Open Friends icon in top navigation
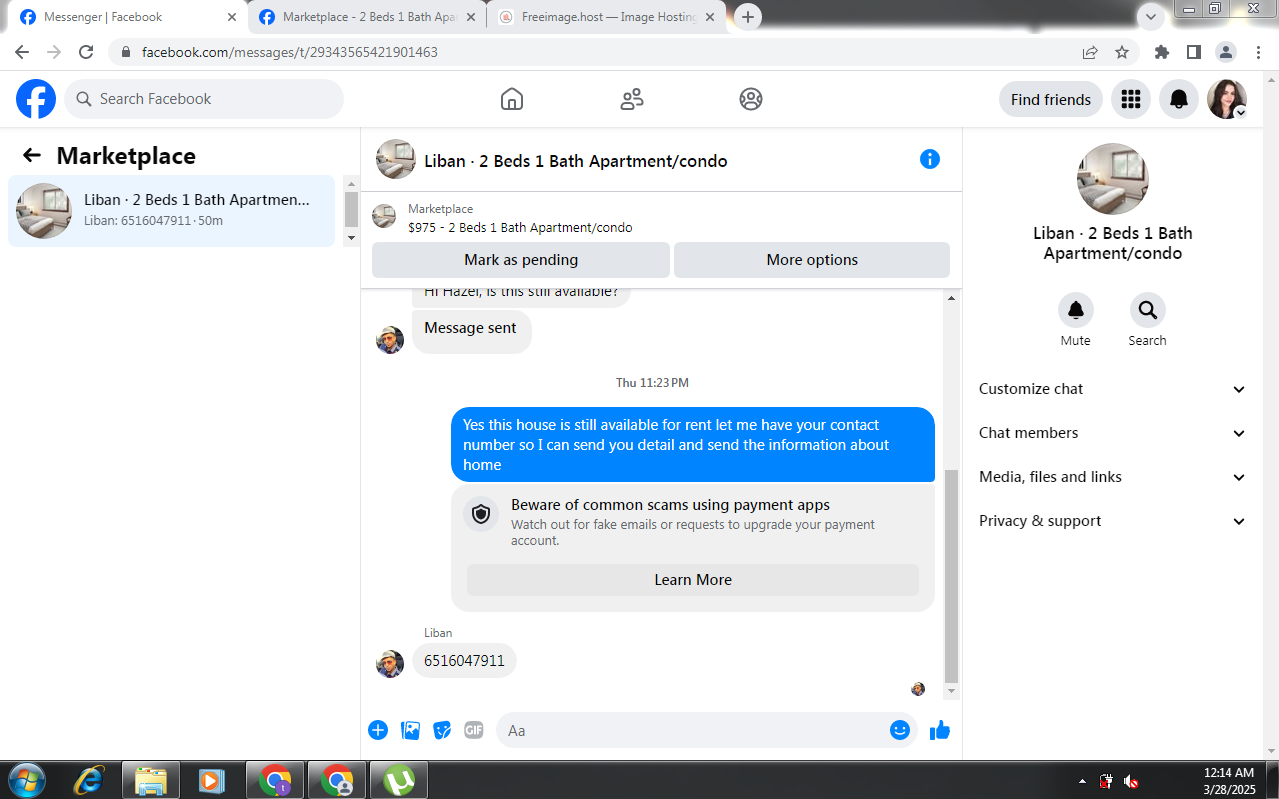The height and width of the screenshot is (799, 1279). click(632, 99)
